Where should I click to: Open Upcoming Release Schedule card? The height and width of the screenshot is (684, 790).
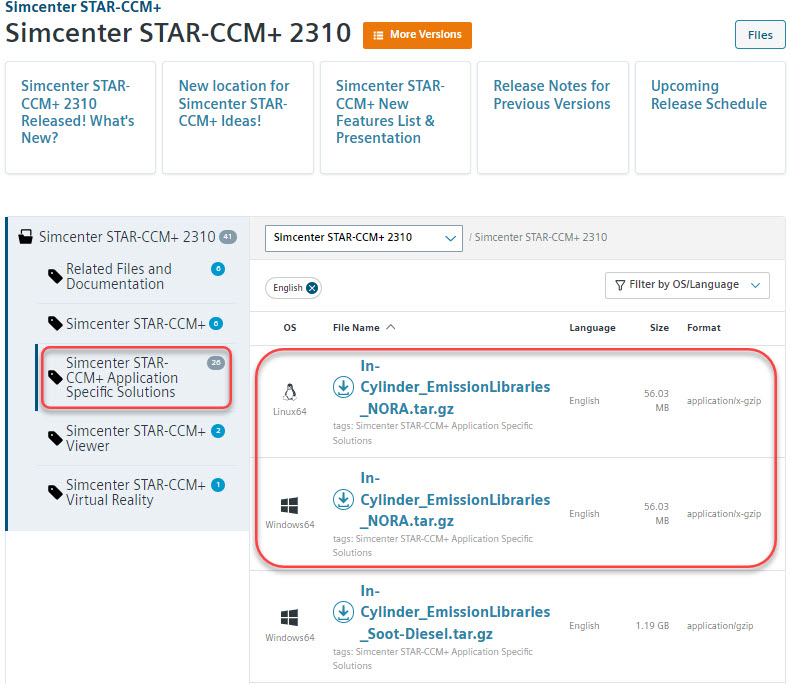(708, 95)
